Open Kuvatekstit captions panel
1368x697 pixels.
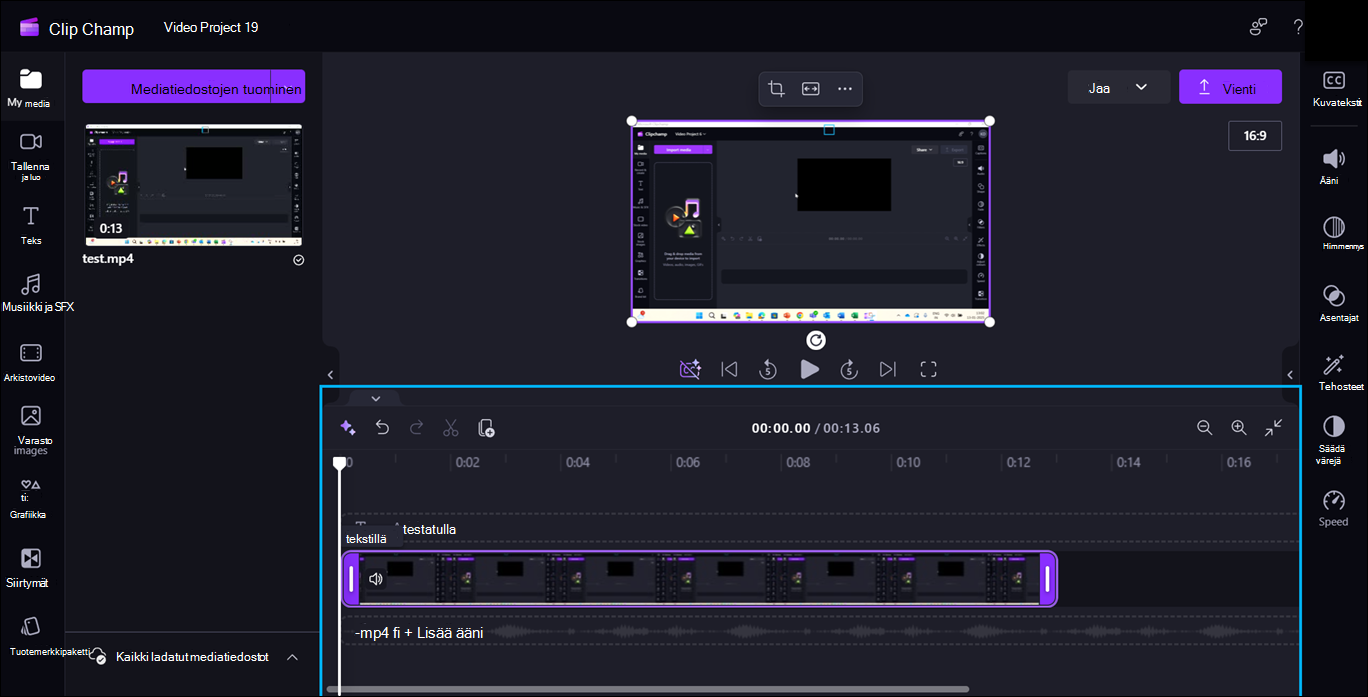click(x=1336, y=89)
